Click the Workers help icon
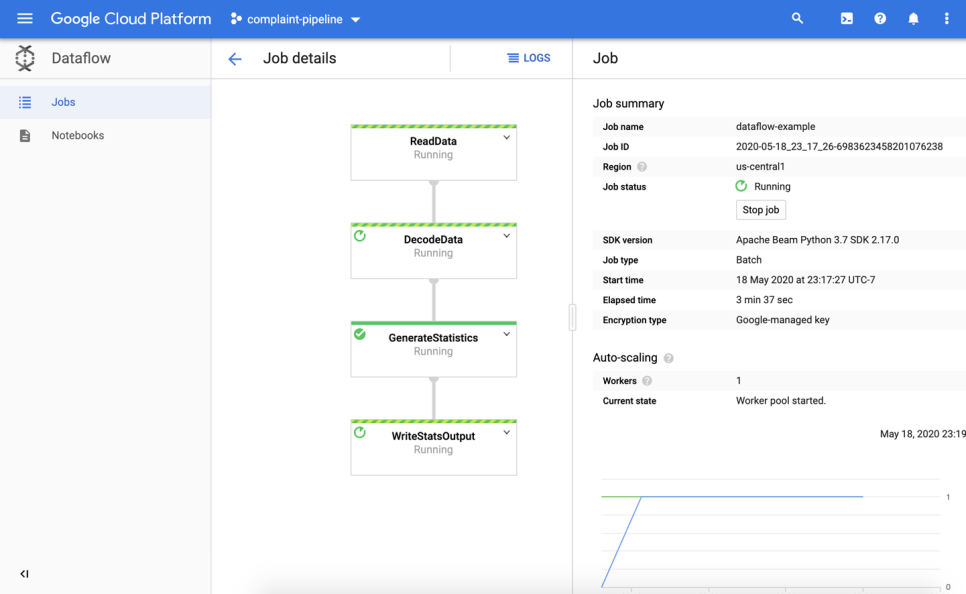 click(x=647, y=381)
